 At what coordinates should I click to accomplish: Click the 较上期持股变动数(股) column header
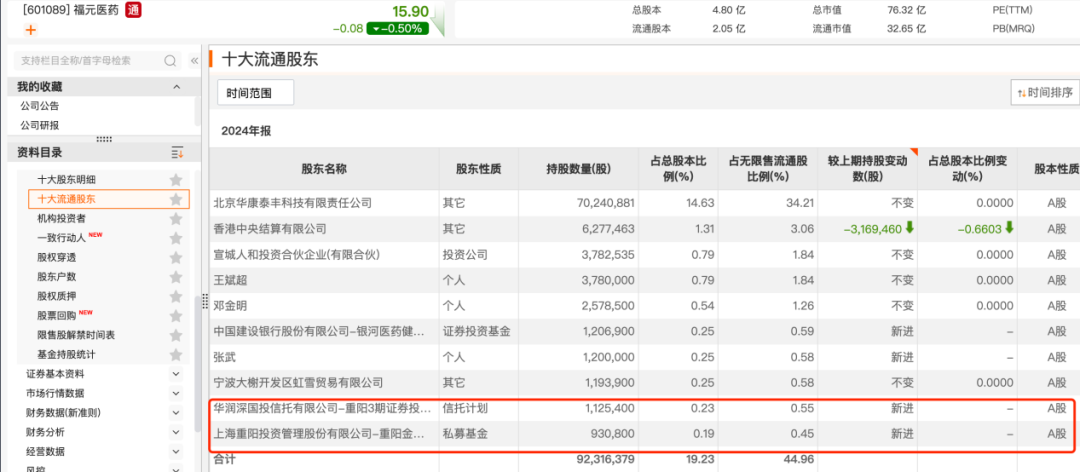point(867,169)
